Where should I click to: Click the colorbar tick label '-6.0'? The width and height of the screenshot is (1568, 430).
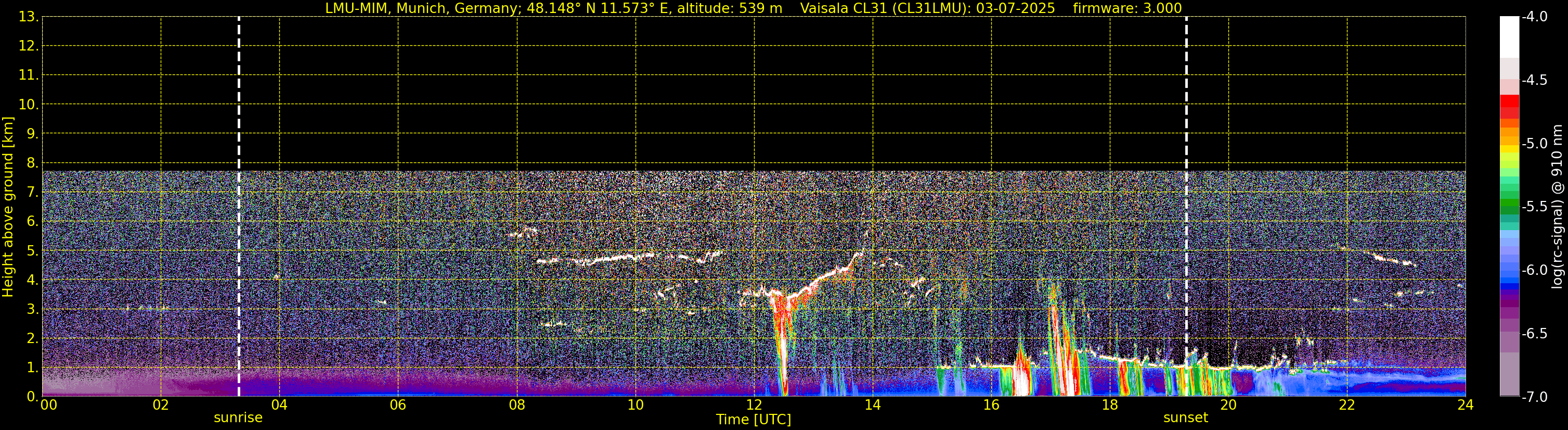pyautogui.click(x=1534, y=270)
